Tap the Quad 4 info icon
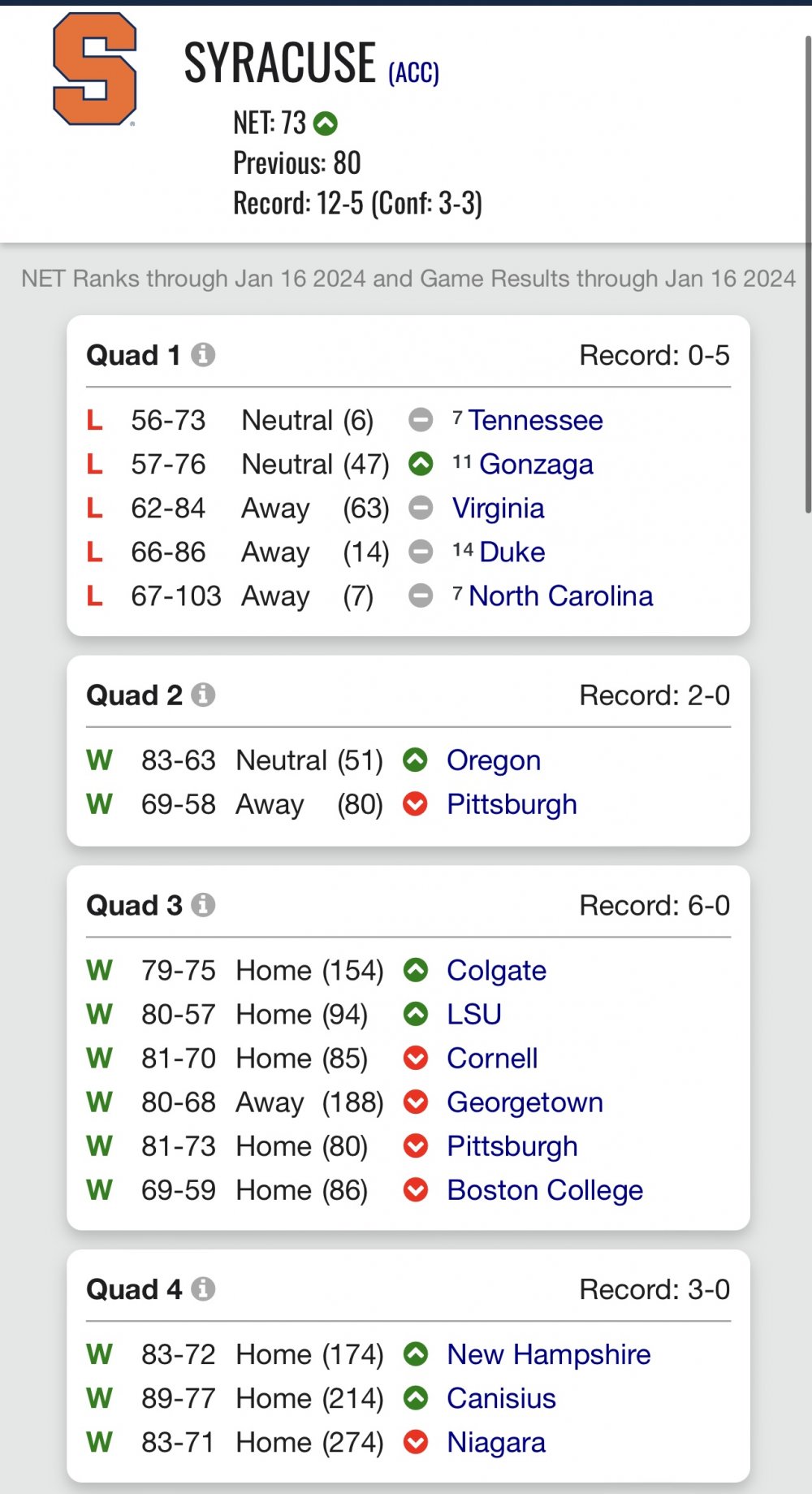 click(203, 1289)
